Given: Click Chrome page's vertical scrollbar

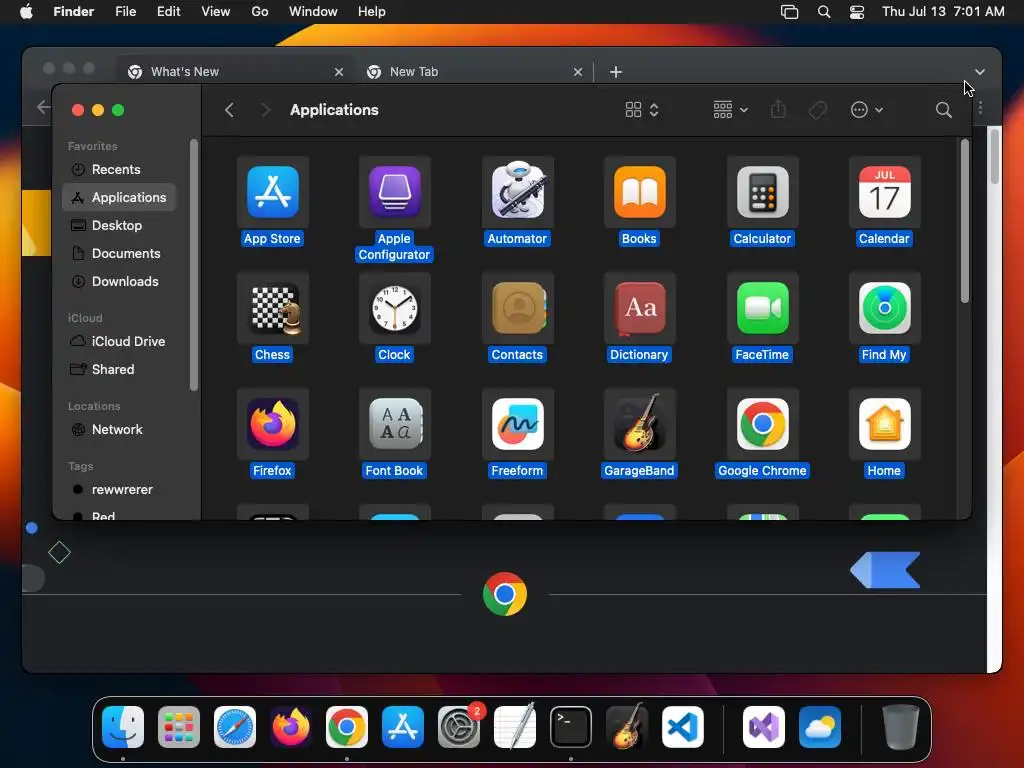Looking at the screenshot, I should pos(994,157).
